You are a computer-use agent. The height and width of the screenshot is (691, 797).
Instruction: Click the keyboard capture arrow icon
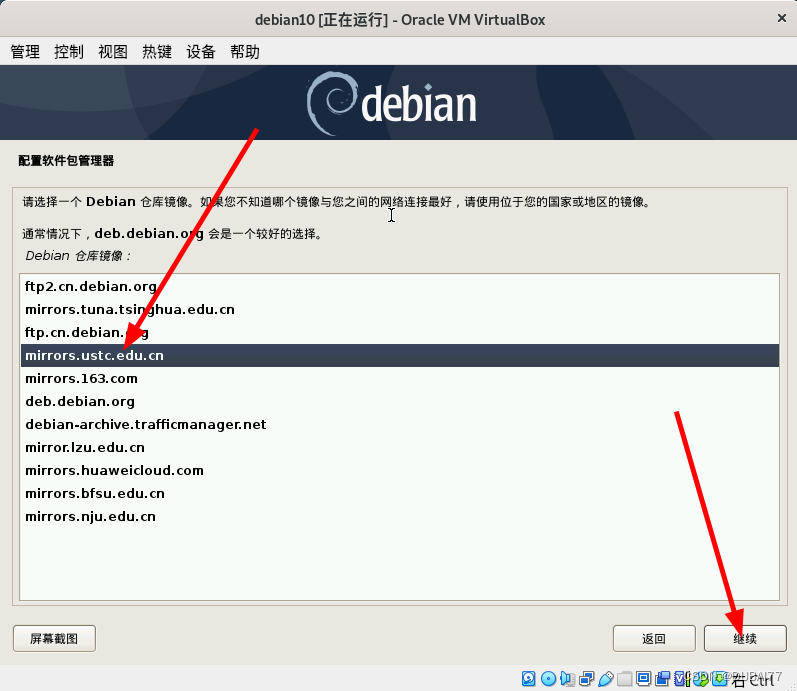coord(719,679)
